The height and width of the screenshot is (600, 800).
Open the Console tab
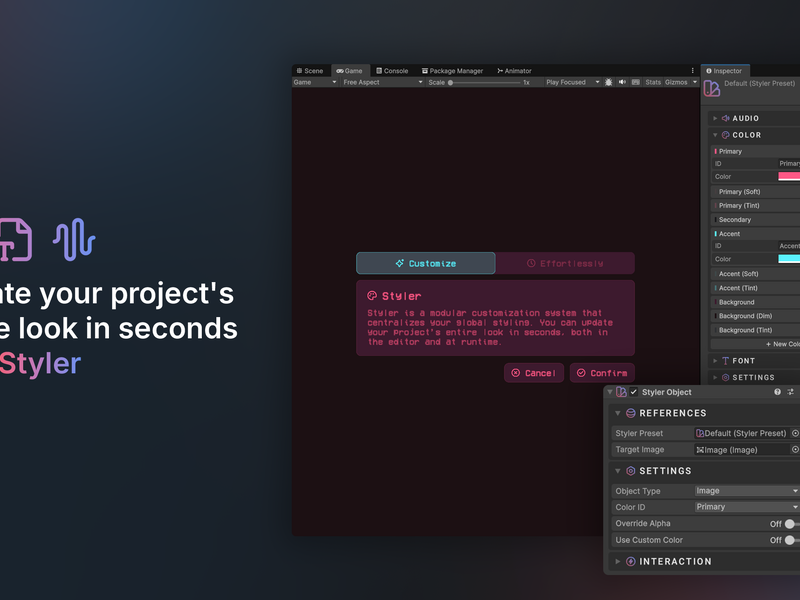[392, 71]
